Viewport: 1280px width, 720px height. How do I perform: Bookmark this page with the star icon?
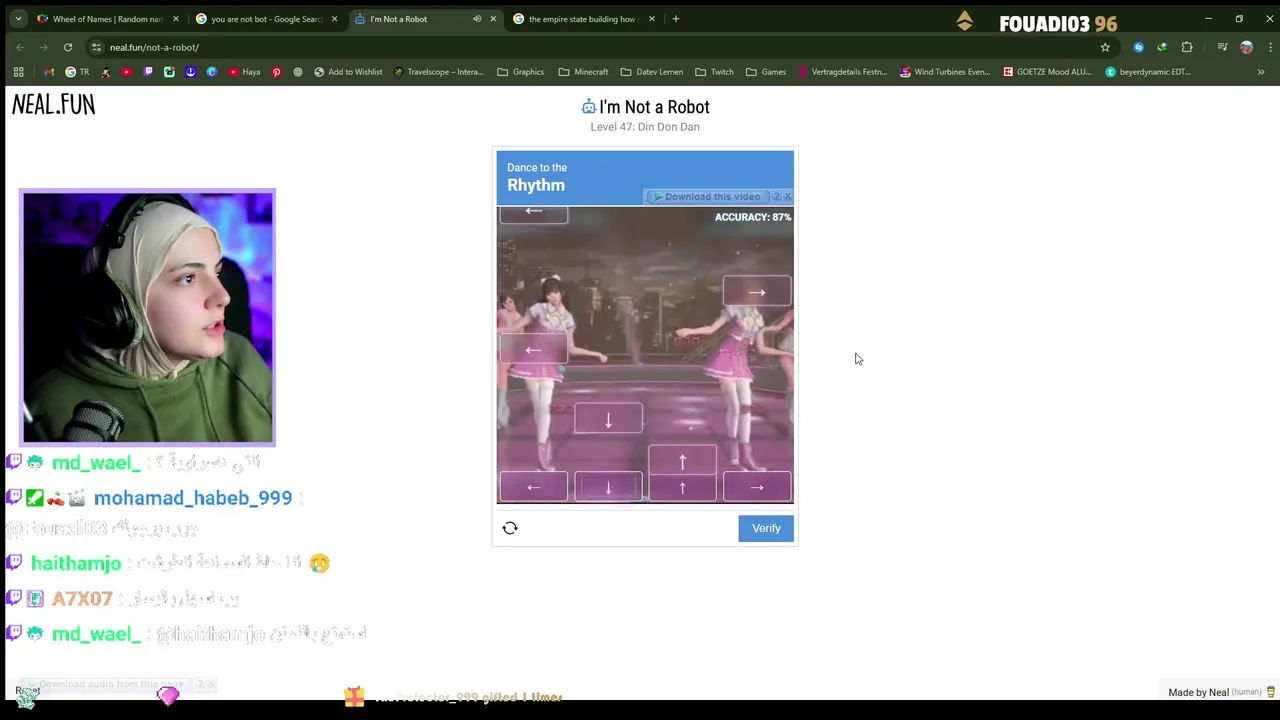point(1105,47)
